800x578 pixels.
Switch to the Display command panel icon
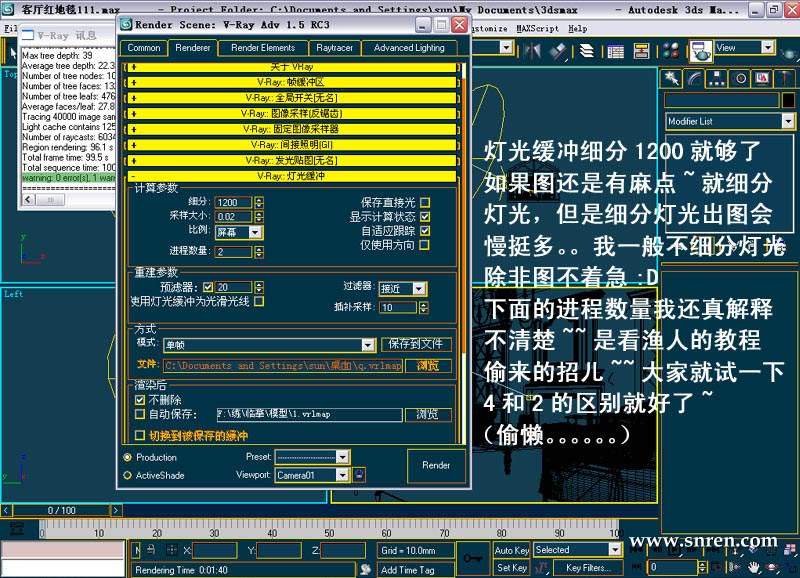762,79
